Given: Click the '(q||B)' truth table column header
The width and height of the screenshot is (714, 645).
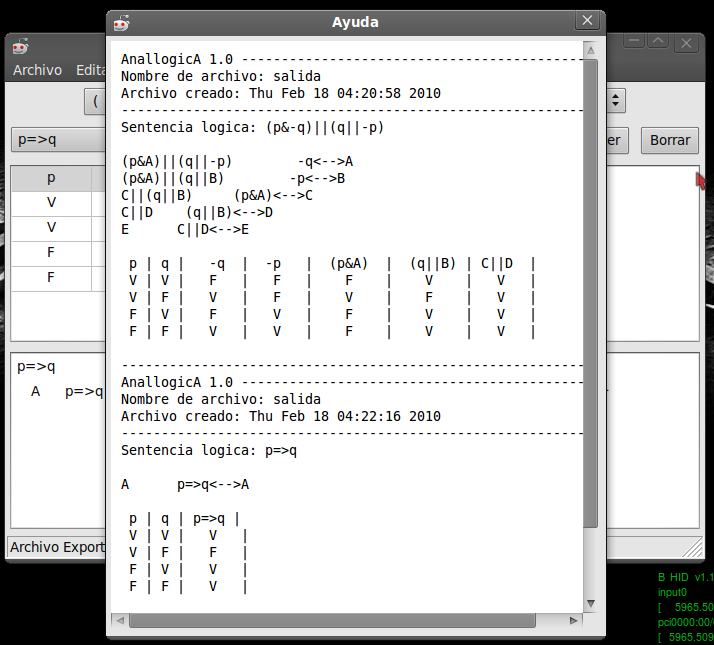Looking at the screenshot, I should point(433,264).
